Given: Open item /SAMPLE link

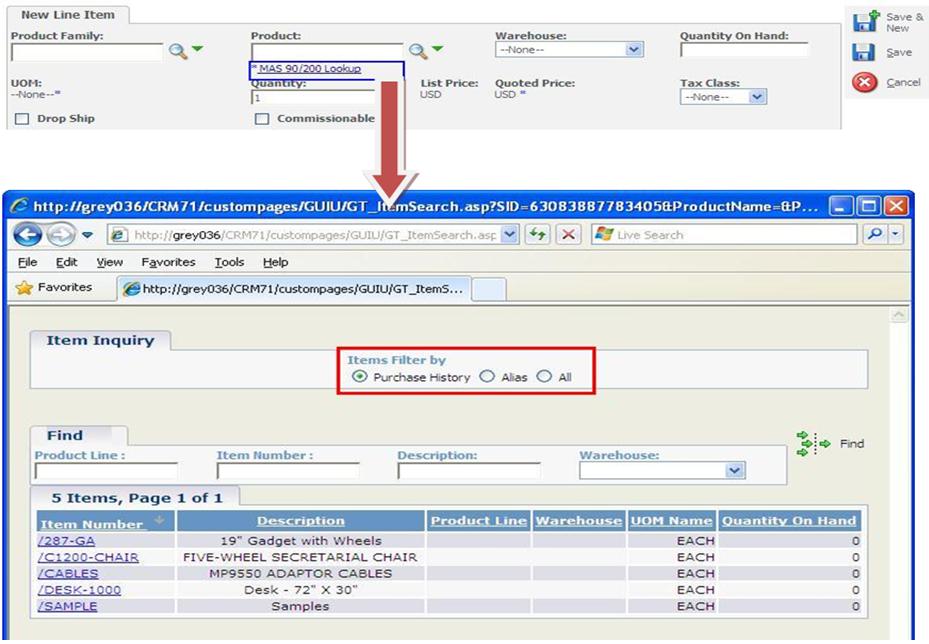Looking at the screenshot, I should tap(68, 606).
